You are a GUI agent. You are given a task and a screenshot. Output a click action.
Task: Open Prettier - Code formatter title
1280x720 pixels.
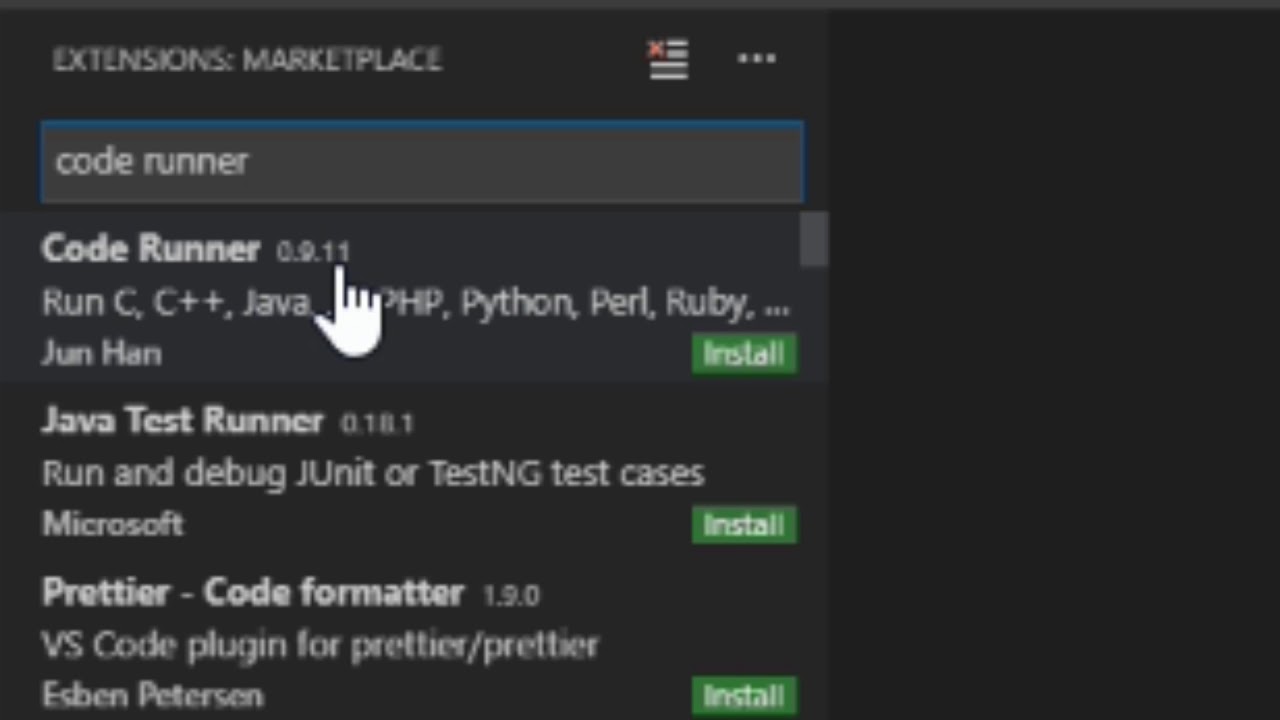coord(253,592)
